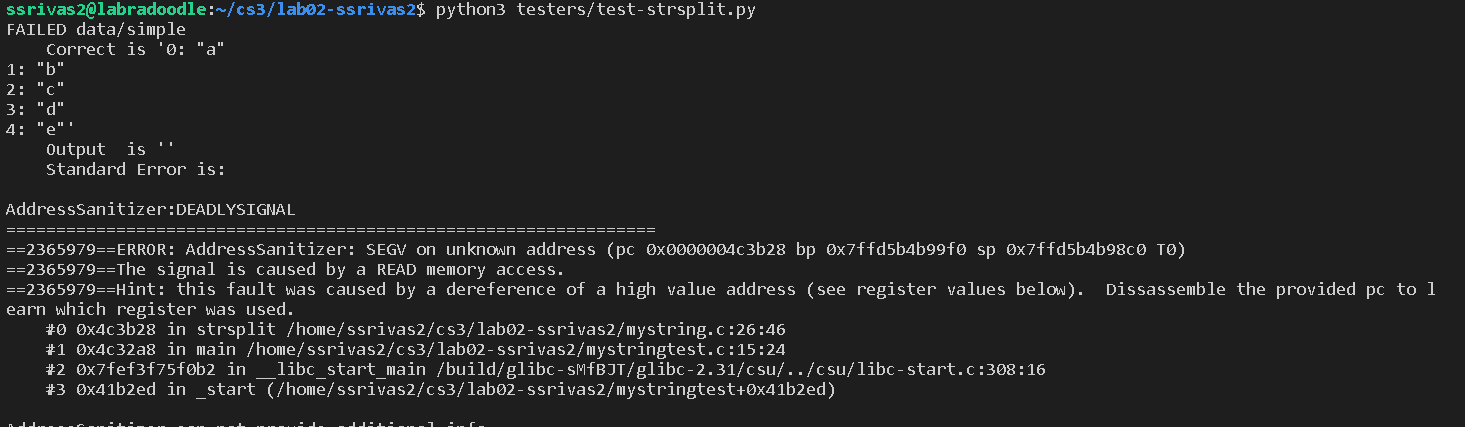Select the FAILED data/simple line
Image resolution: width=1465 pixels, height=427 pixels.
(96, 29)
